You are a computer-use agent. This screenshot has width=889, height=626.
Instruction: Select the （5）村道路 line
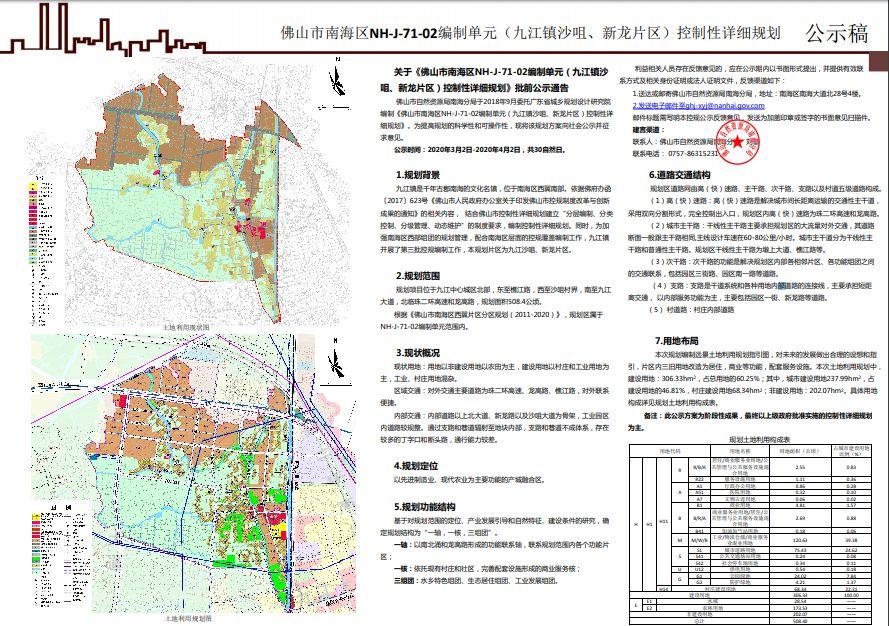692,310
